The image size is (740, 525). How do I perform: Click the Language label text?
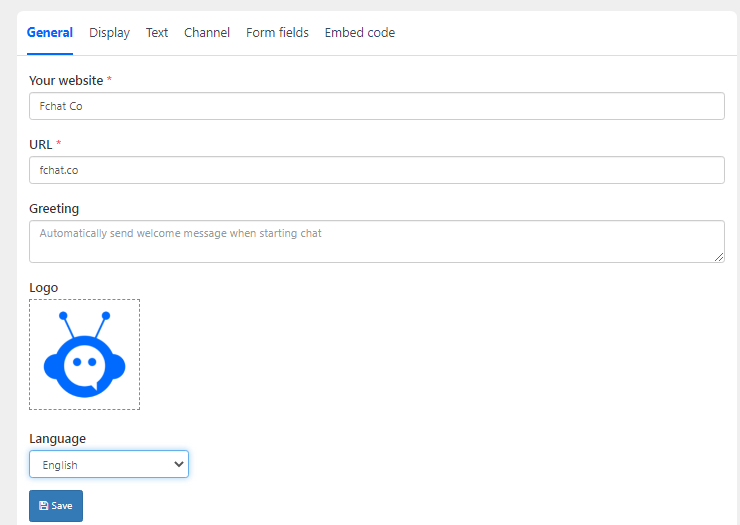coord(58,439)
